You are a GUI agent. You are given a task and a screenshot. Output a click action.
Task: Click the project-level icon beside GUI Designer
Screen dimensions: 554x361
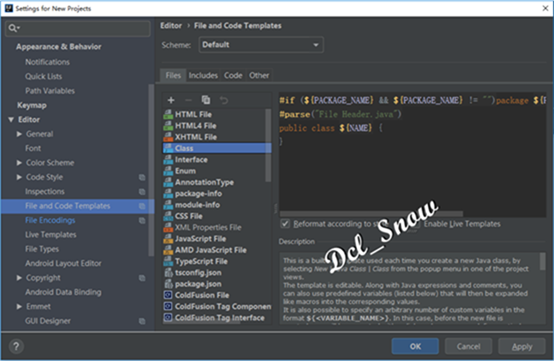[x=142, y=321]
